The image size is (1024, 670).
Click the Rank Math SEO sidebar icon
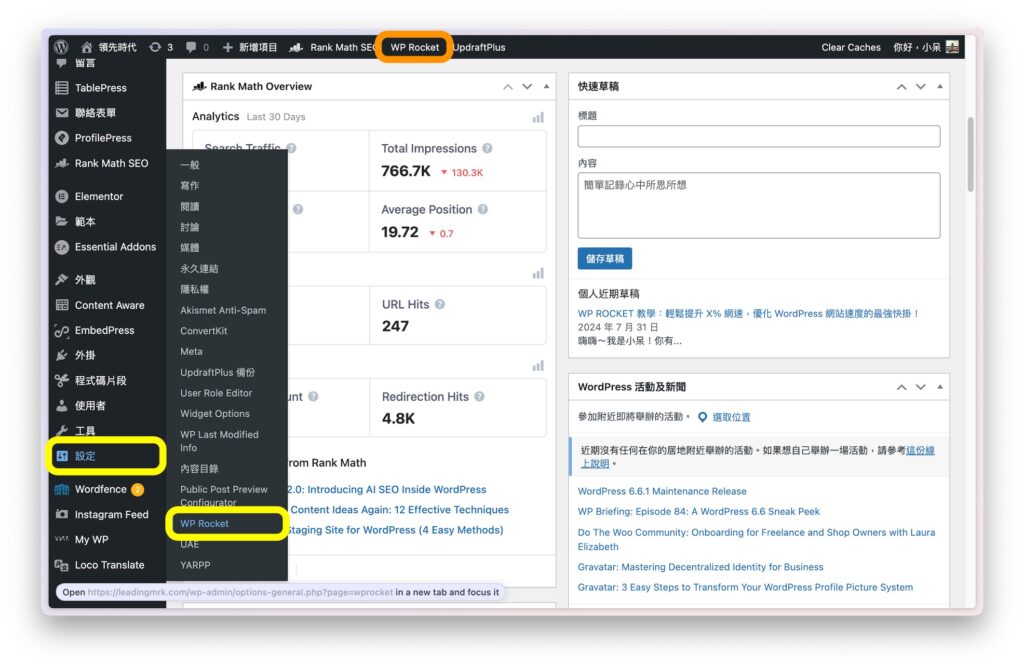[x=62, y=163]
